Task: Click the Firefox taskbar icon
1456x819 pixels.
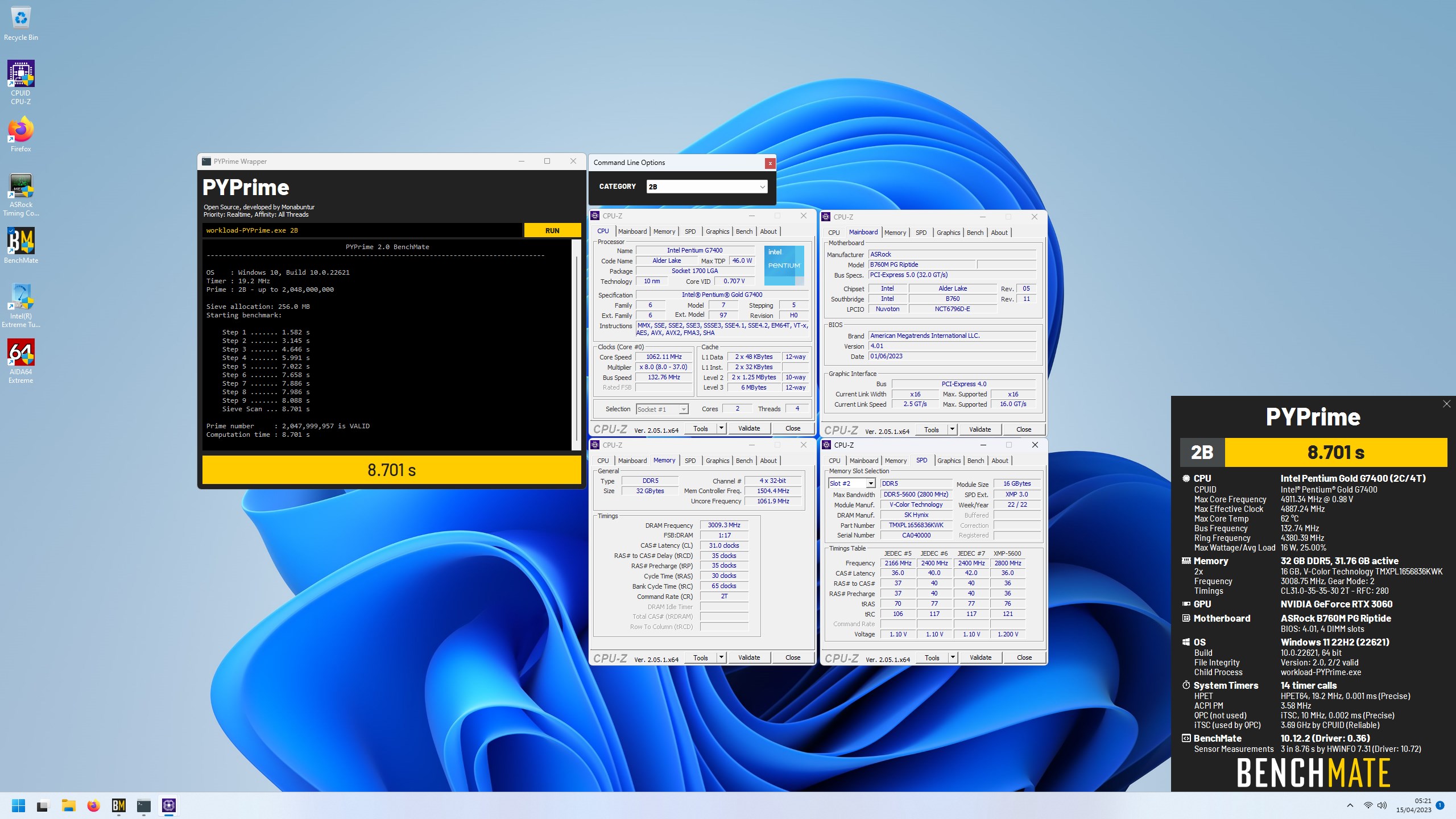Action: pos(93,805)
